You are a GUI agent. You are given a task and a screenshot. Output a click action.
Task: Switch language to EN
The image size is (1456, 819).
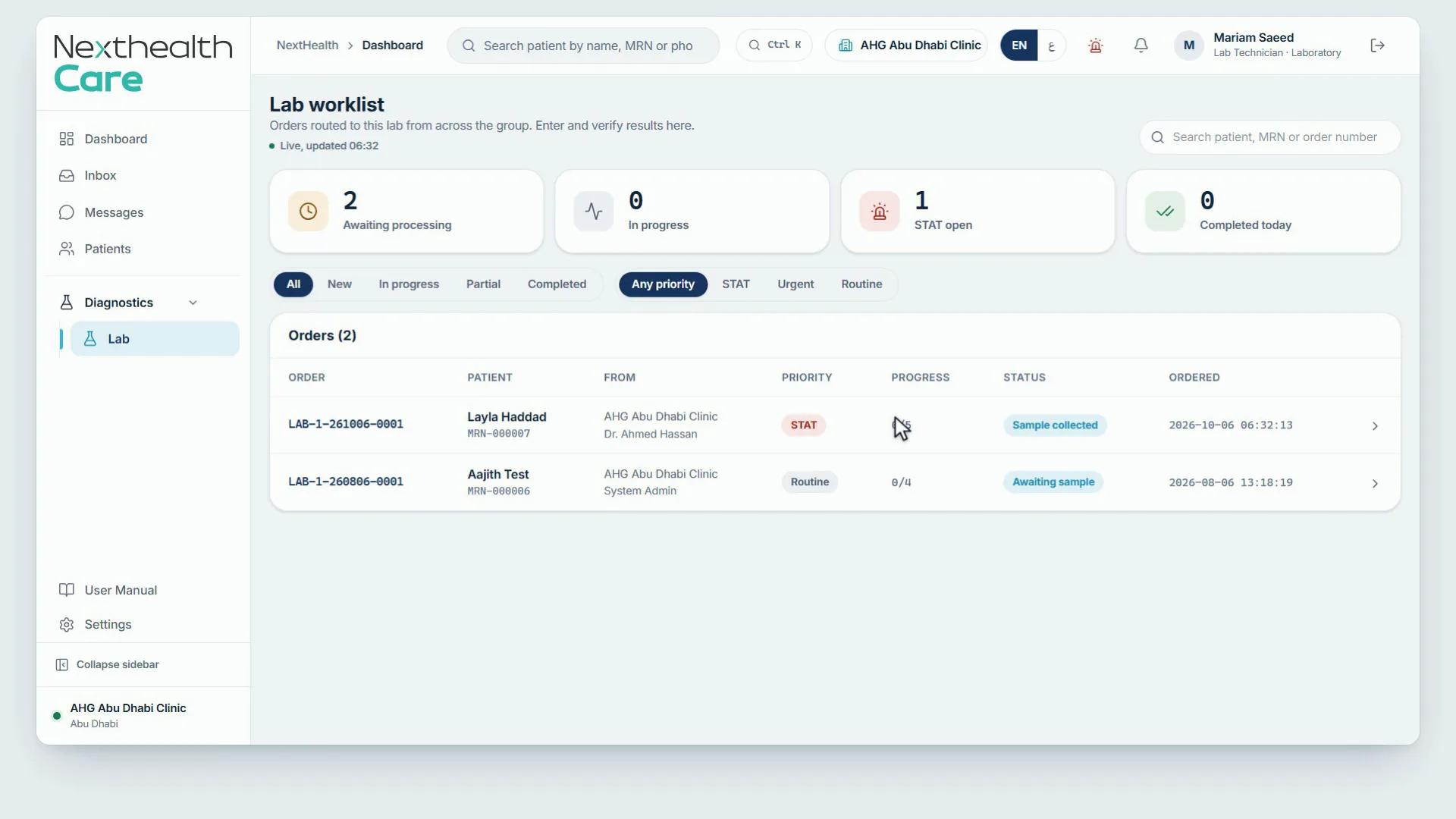point(1019,45)
